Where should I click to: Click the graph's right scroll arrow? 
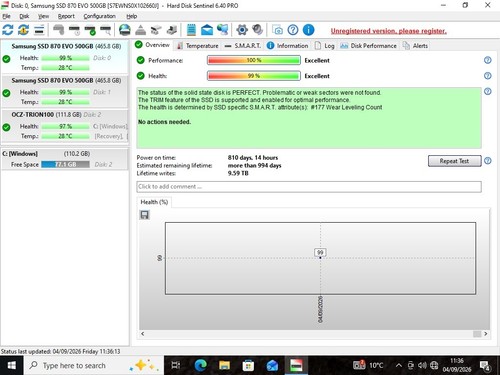(x=486, y=333)
